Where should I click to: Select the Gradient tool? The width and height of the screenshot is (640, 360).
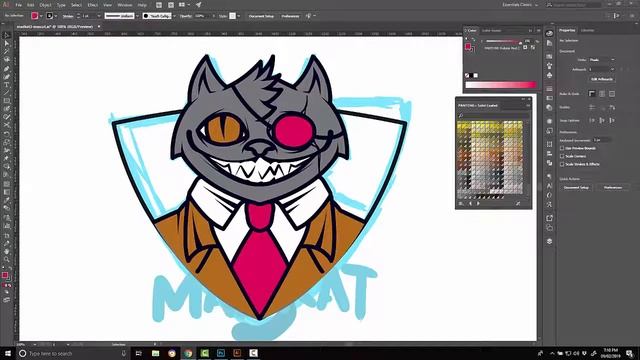7,192
